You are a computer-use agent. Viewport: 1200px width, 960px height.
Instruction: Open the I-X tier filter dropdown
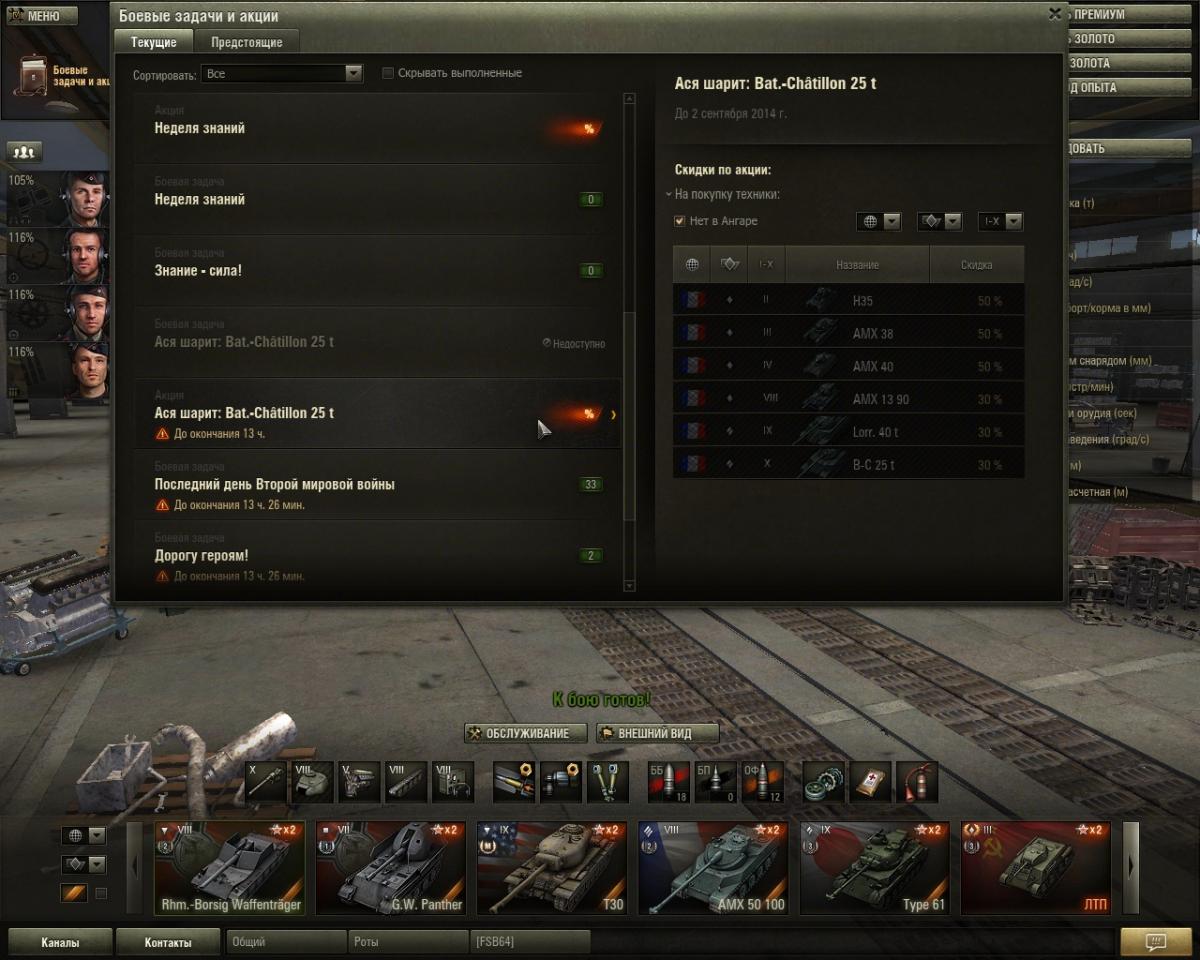tap(1000, 221)
